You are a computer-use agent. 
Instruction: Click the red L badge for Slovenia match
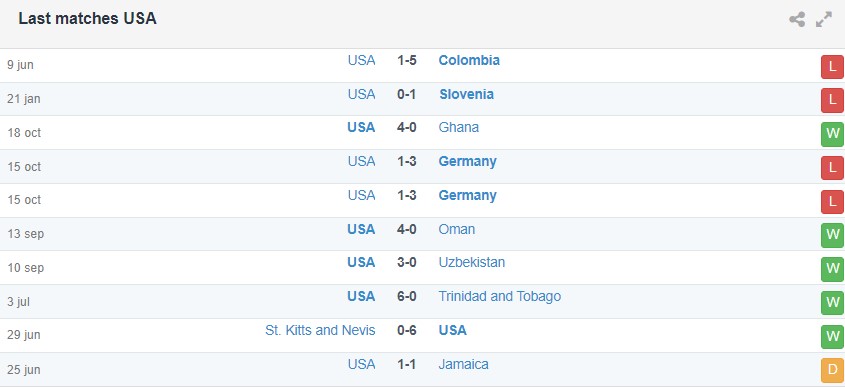click(x=833, y=101)
